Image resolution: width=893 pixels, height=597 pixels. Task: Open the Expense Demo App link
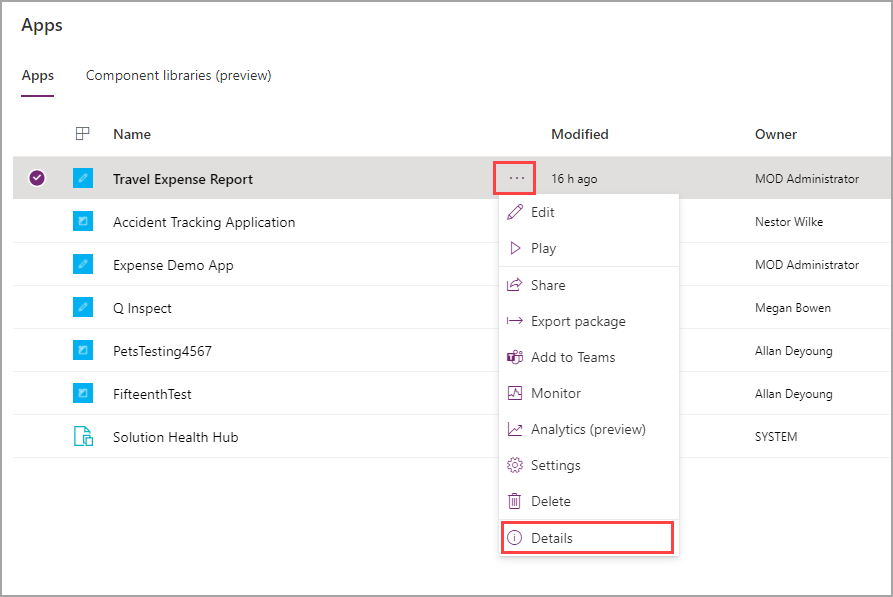coord(173,265)
